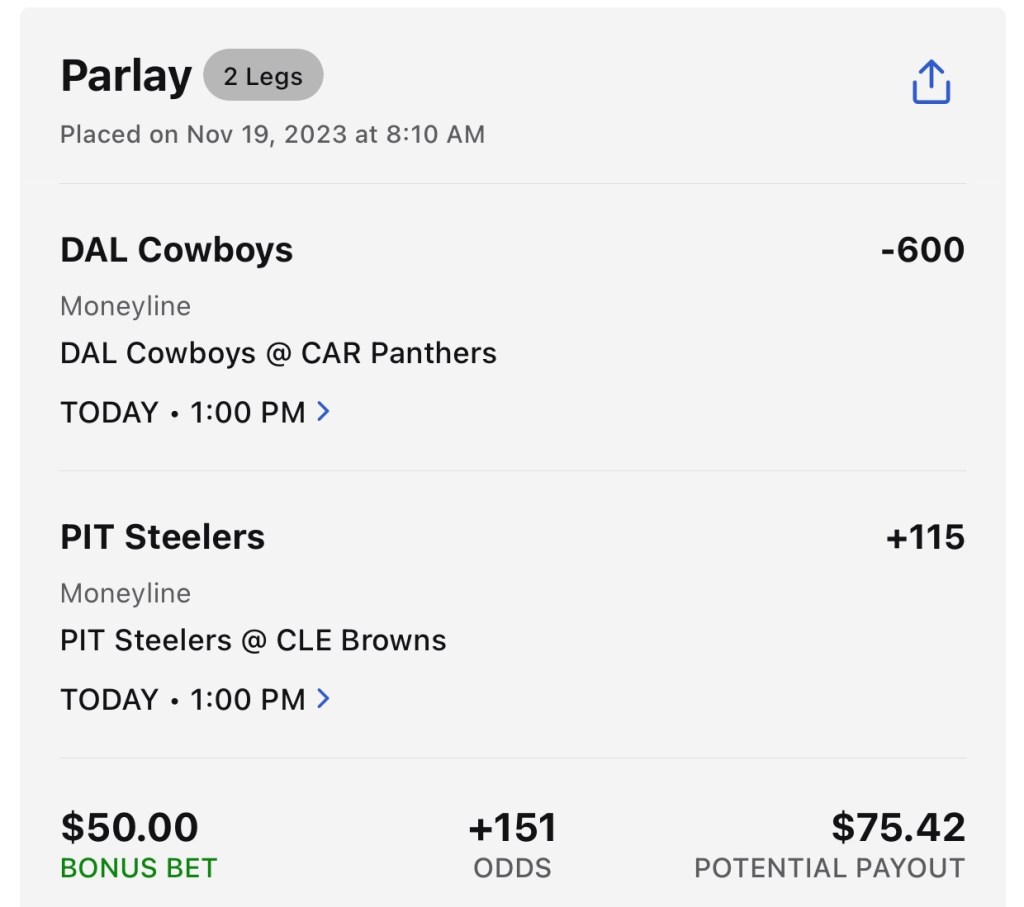This screenshot has height=907, width=1024.
Task: Click the 'DAL Cowboys' selection title
Action: coord(177,250)
